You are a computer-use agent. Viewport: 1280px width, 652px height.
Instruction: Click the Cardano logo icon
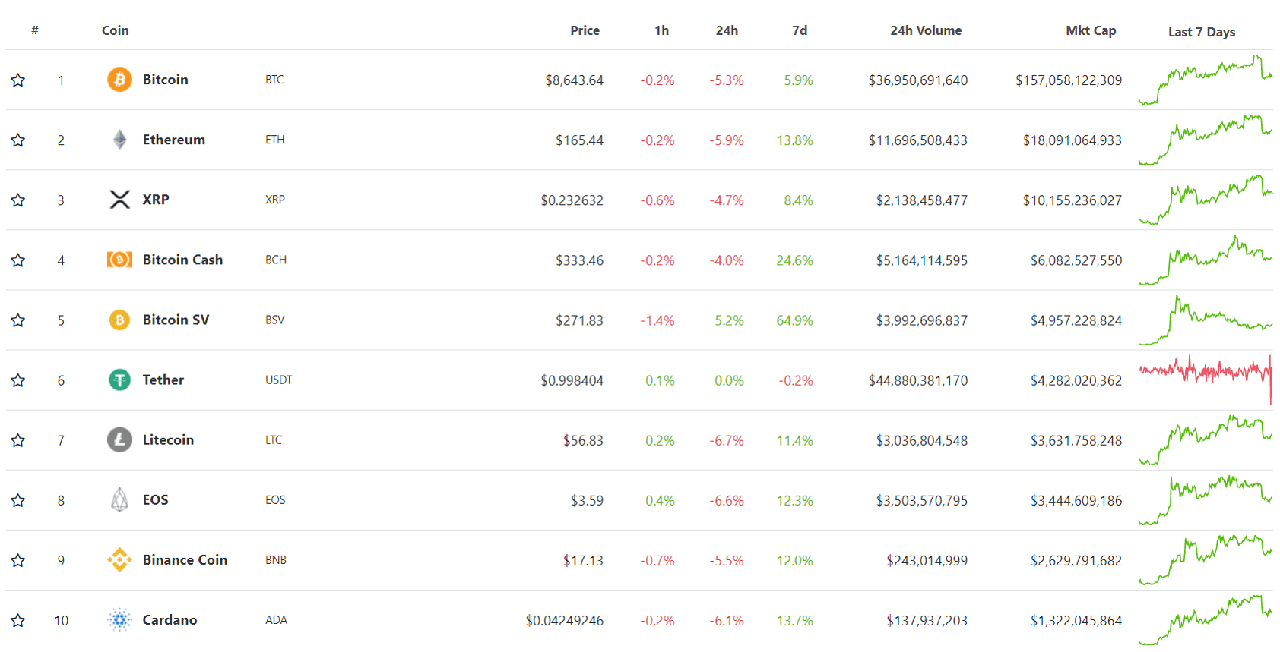pyautogui.click(x=119, y=620)
